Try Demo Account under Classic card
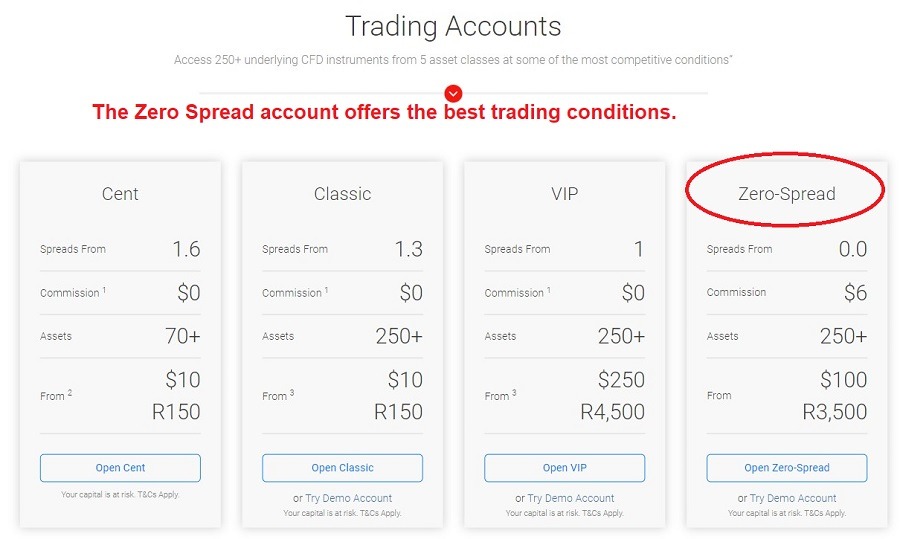This screenshot has height=539, width=900. click(x=349, y=498)
